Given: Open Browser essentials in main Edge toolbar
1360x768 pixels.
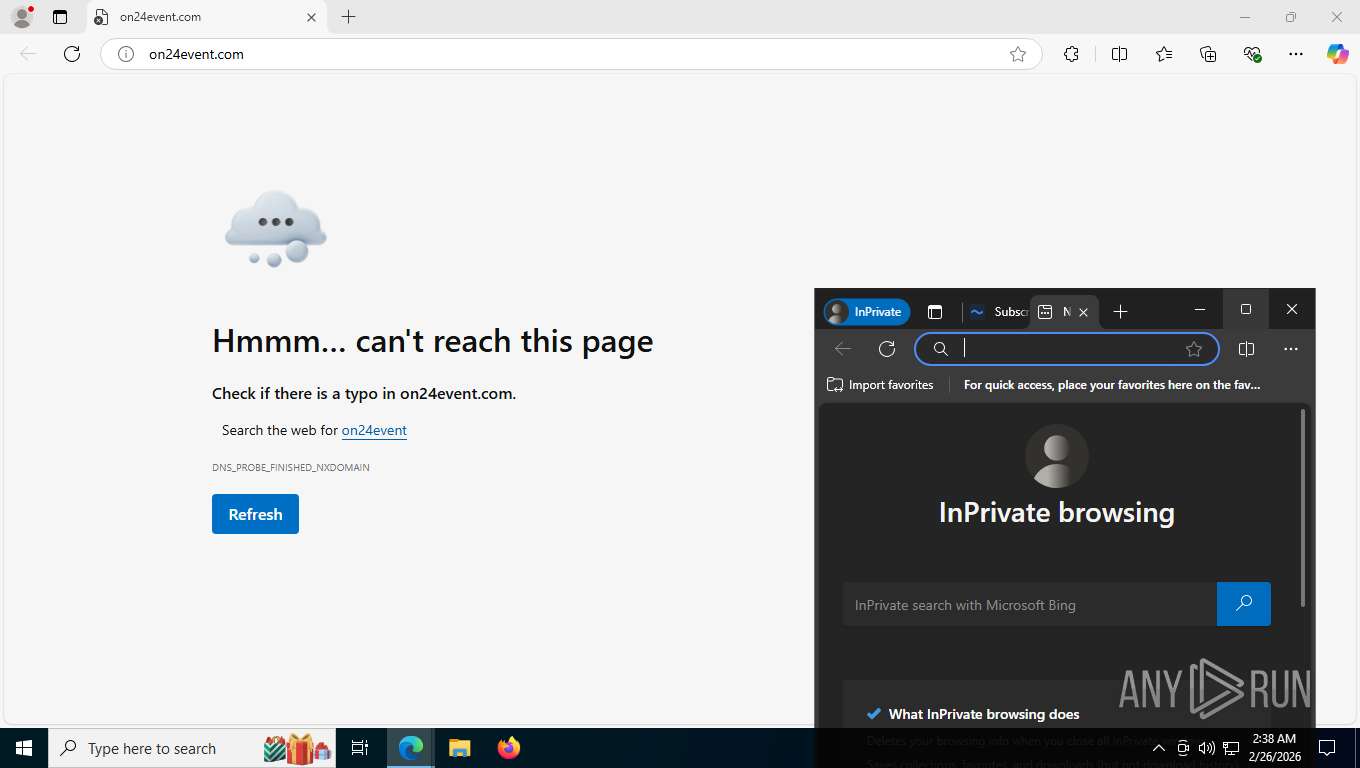Looking at the screenshot, I should [1252, 54].
